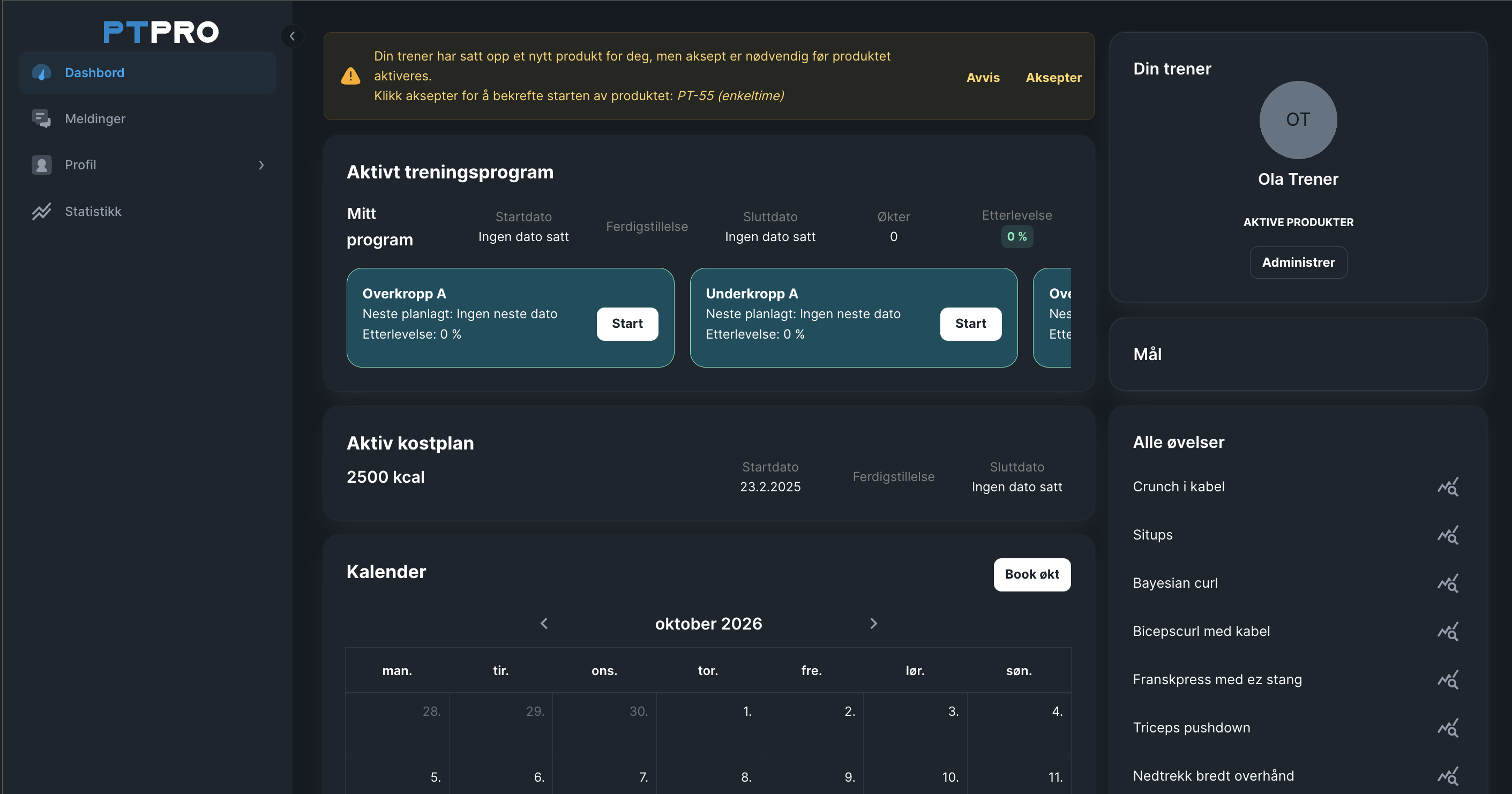The width and height of the screenshot is (1512, 794).
Task: Click the Statistikk trend line icon
Action: 41,211
